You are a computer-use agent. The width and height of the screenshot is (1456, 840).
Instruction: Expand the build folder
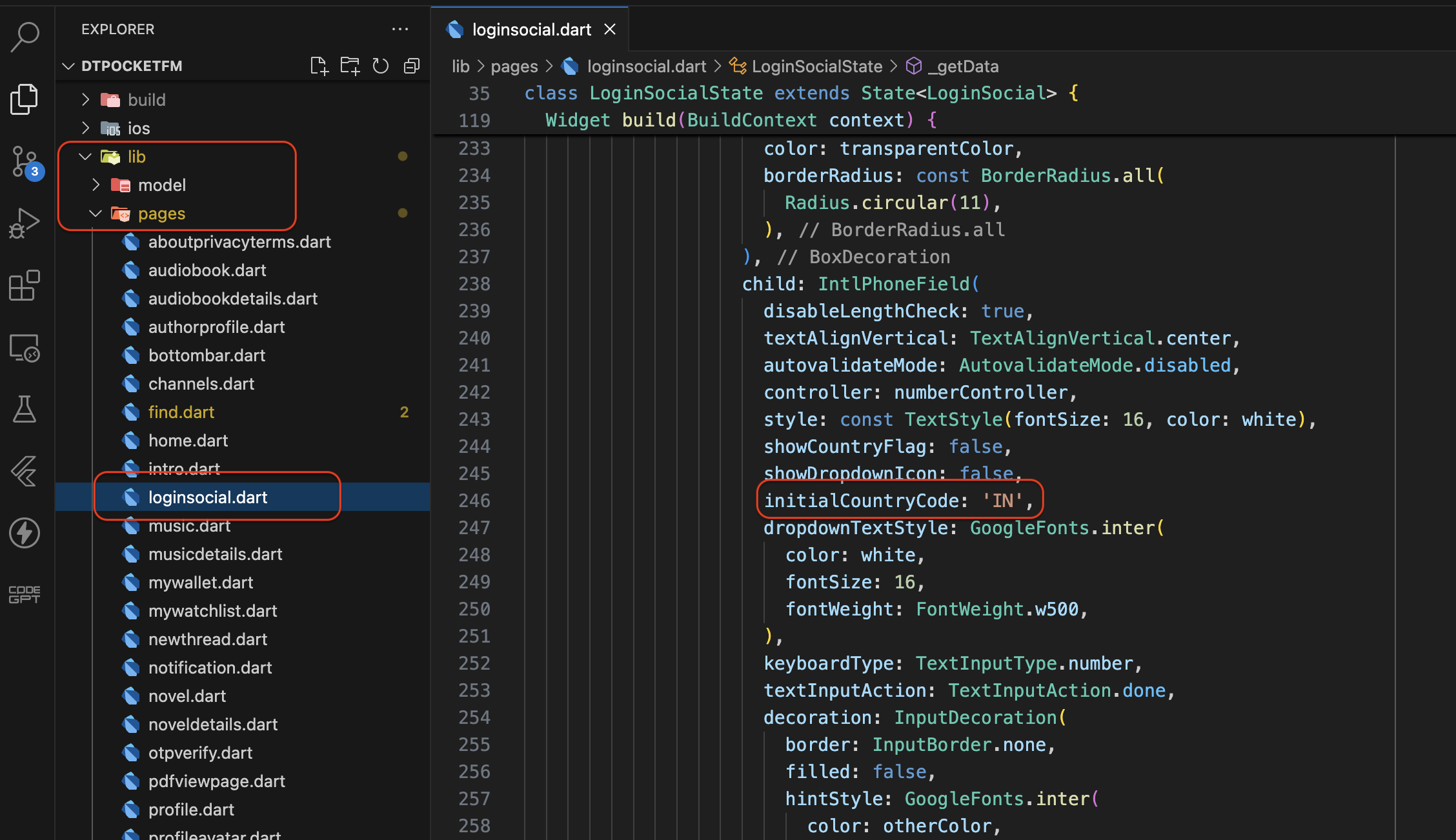[86, 99]
